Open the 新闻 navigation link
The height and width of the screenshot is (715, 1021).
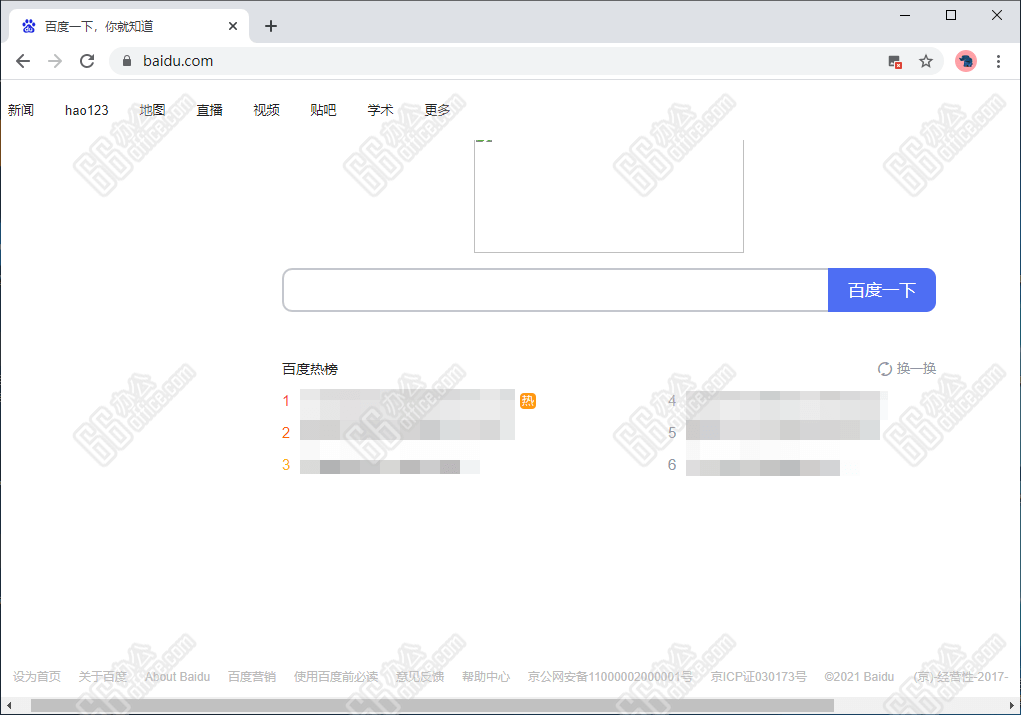pos(21,110)
